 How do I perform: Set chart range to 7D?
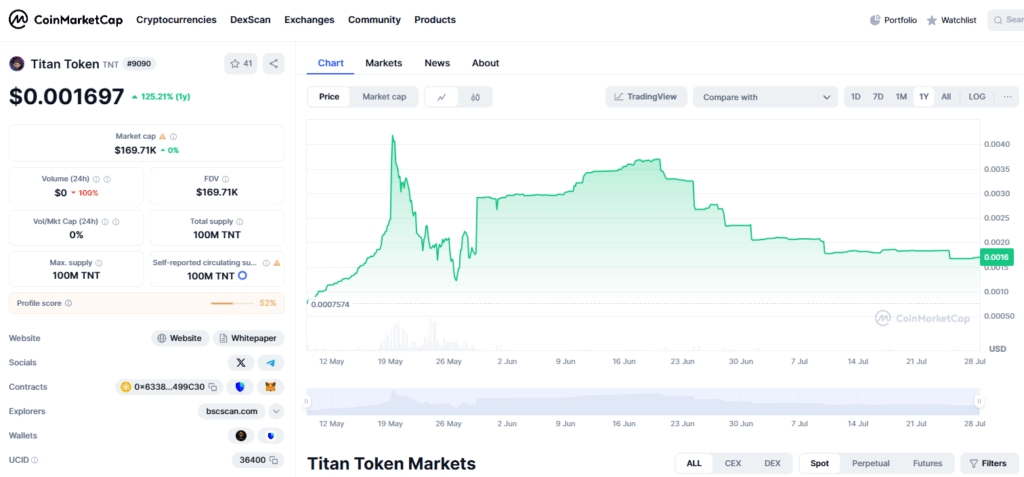click(878, 97)
